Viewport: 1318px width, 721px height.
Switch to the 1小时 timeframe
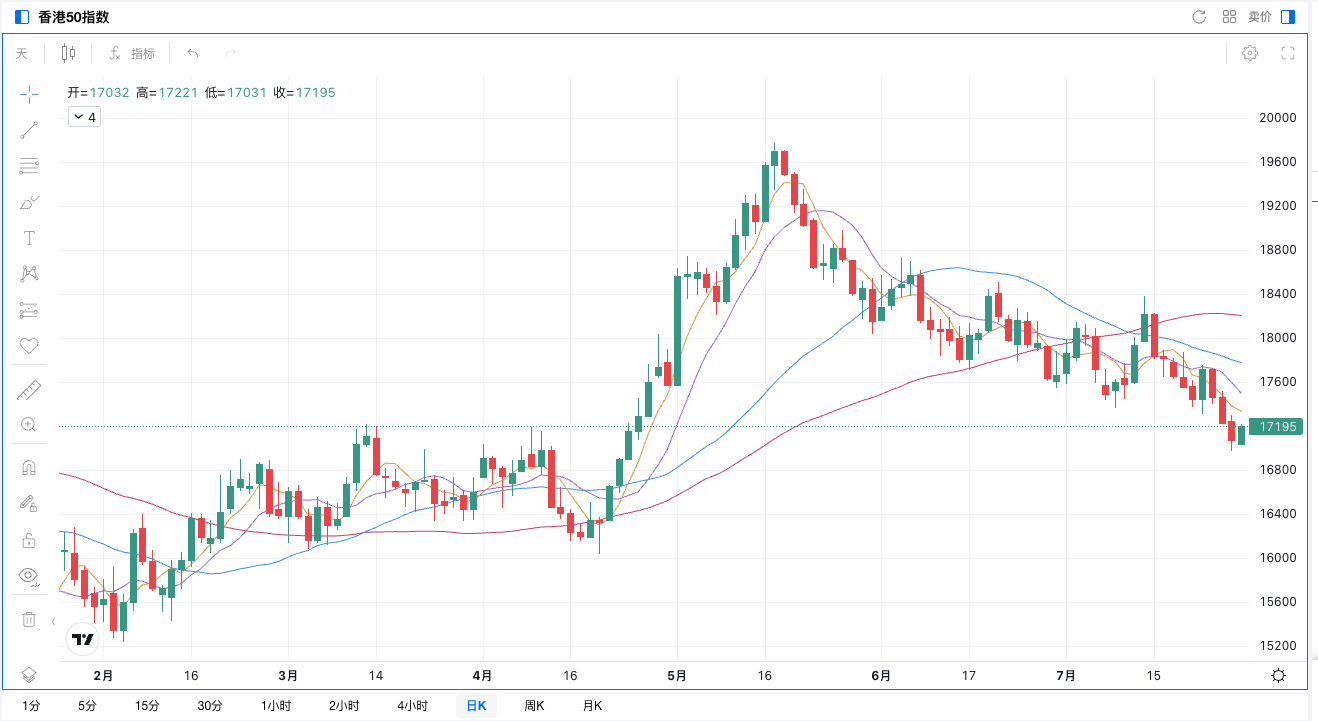coord(275,705)
